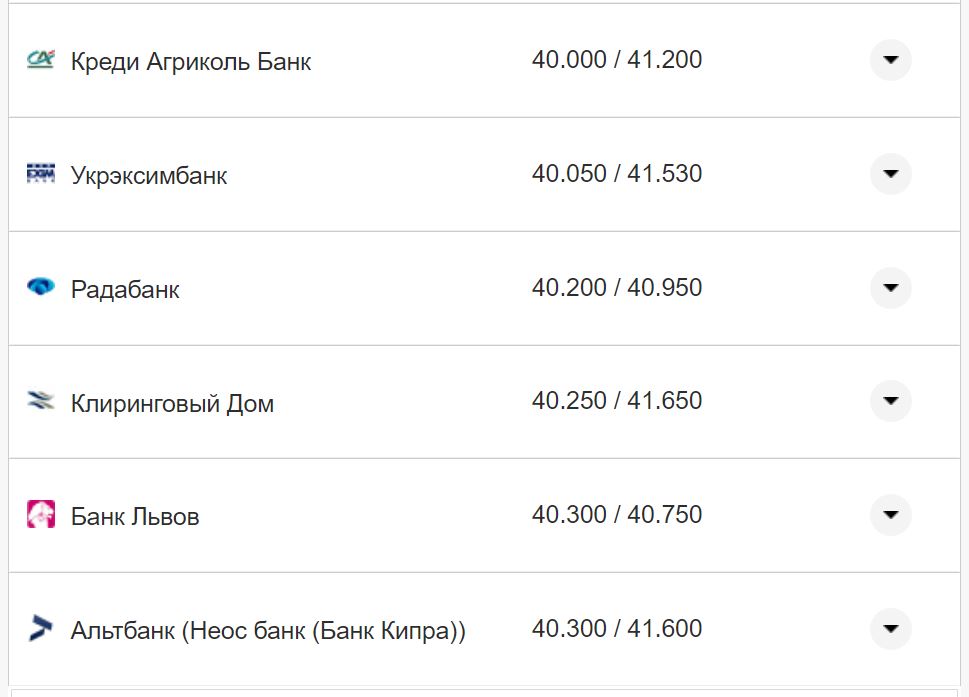This screenshot has width=969, height=697.
Task: Expand the Радабанк rate details
Action: 890,288
